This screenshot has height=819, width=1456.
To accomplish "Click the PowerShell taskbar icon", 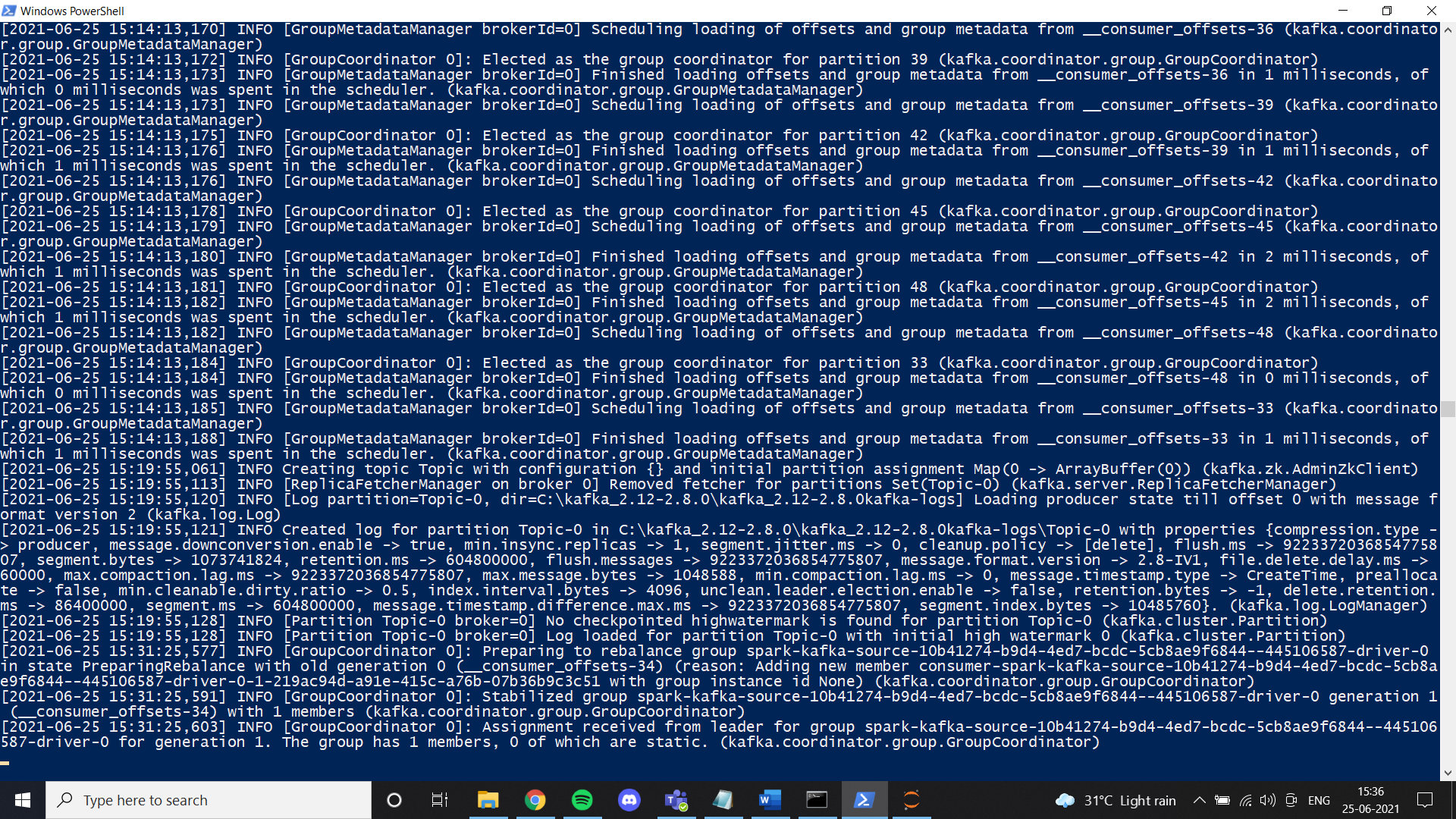I will 863,799.
